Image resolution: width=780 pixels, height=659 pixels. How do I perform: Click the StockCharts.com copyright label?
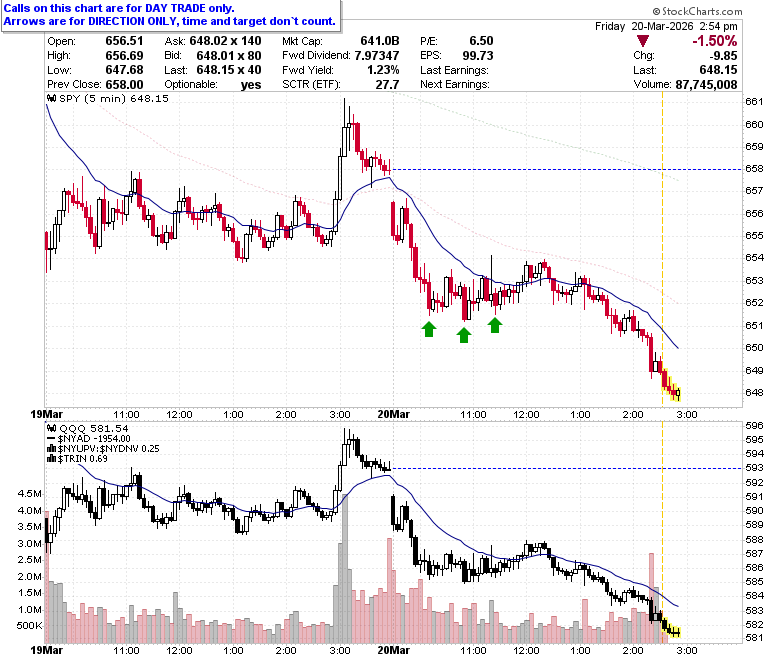coord(697,11)
